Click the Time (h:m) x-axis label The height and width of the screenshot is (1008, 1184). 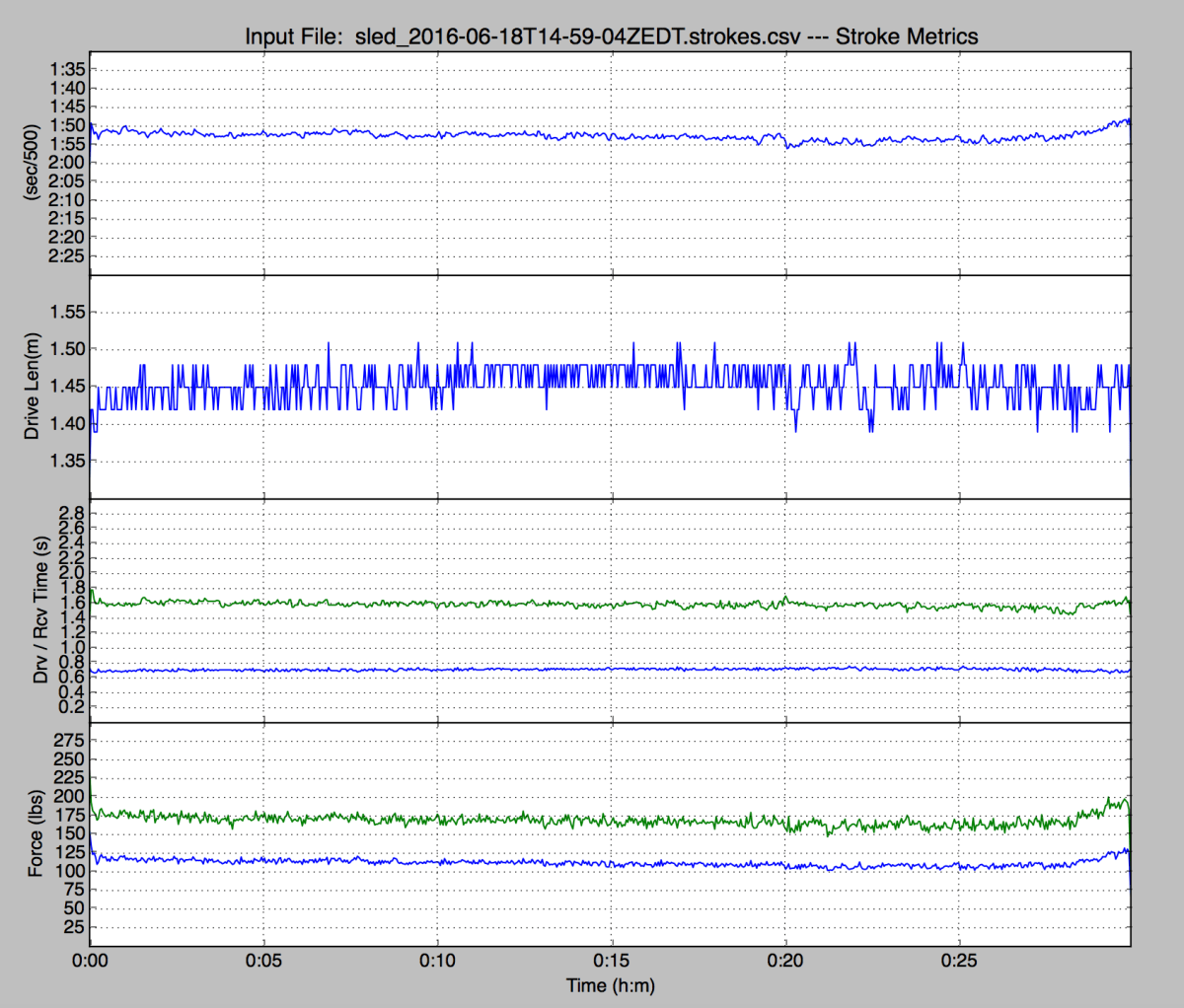tap(610, 985)
